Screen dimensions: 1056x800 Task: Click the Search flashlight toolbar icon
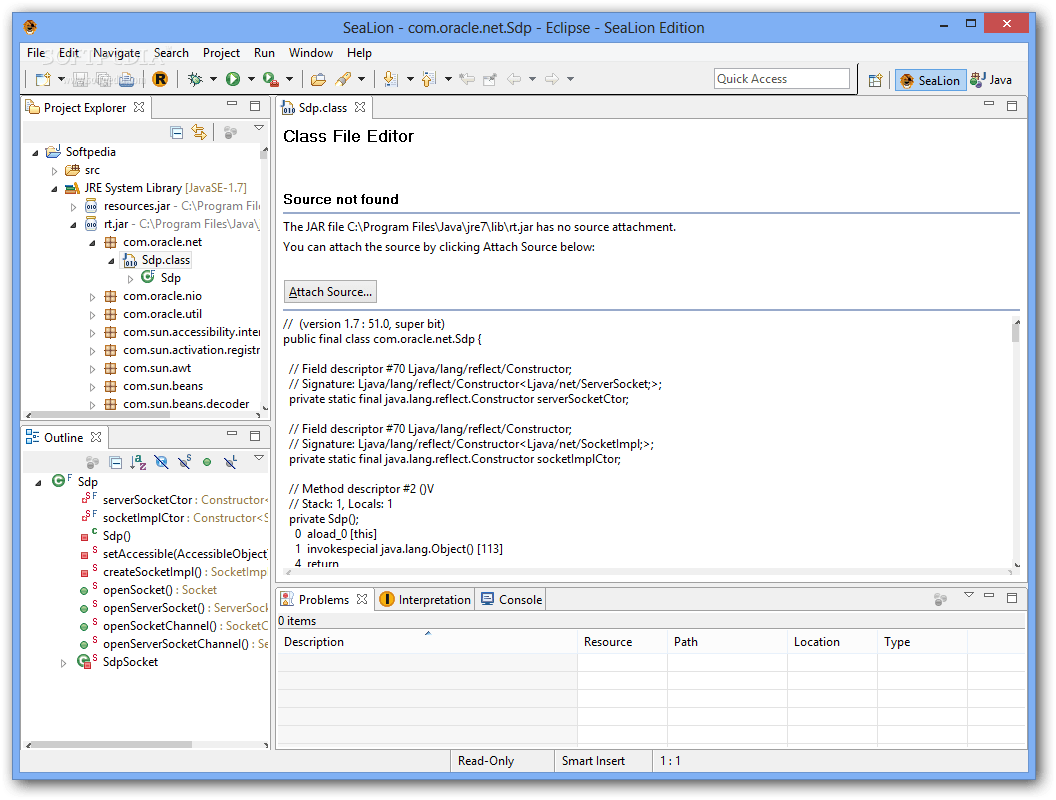pos(343,79)
